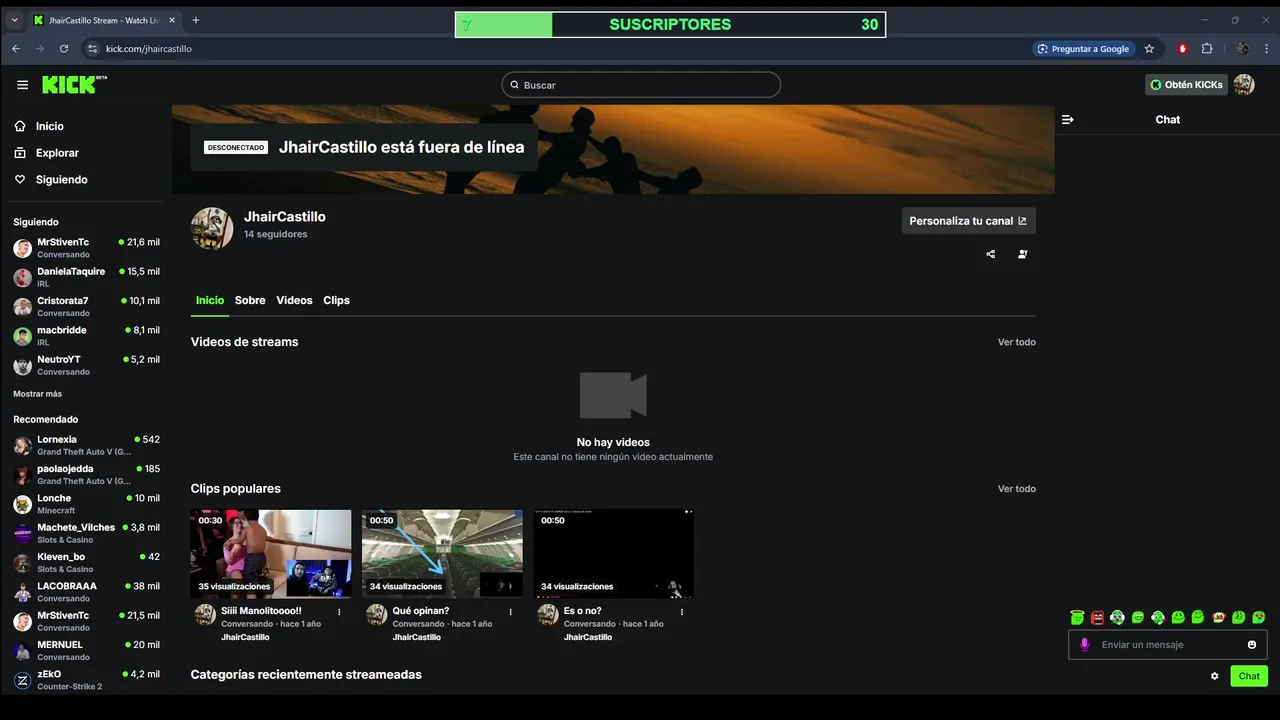Reload the page with browser refresh
Image resolution: width=1280 pixels, height=720 pixels.
[64, 48]
